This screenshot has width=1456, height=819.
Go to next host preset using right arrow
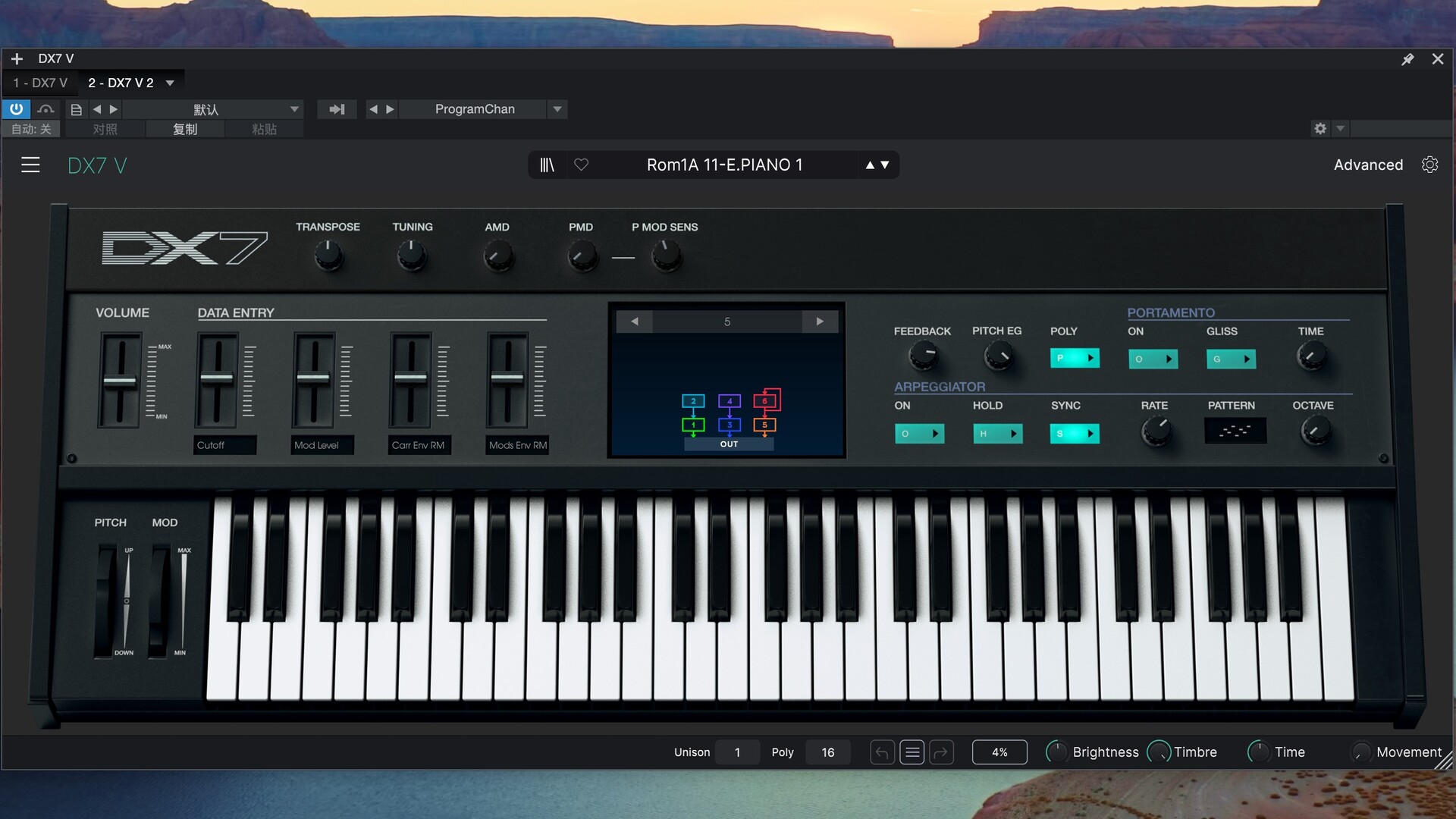coord(114,109)
